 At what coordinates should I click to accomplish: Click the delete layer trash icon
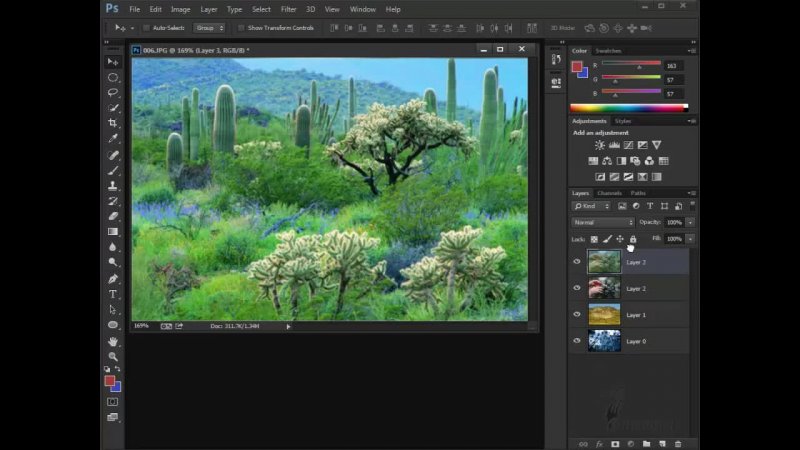678,443
